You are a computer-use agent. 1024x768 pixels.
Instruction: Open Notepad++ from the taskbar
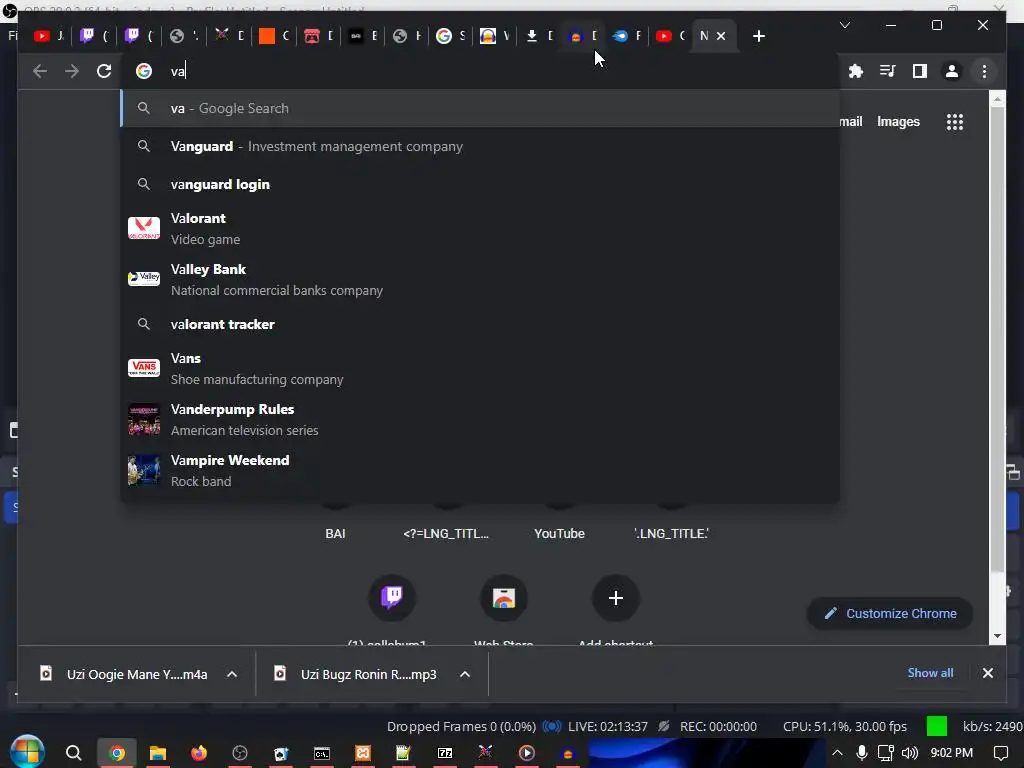click(x=403, y=753)
